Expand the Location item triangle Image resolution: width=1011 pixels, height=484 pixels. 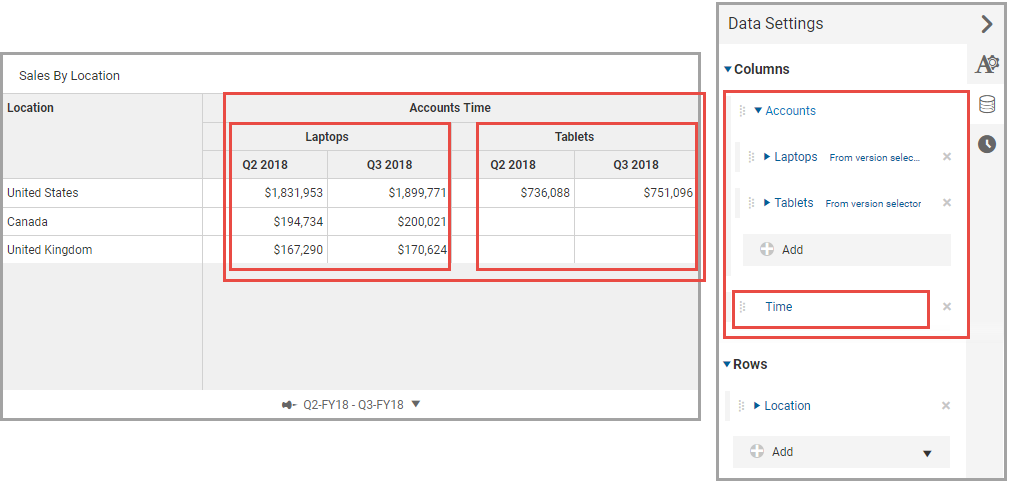pos(758,405)
